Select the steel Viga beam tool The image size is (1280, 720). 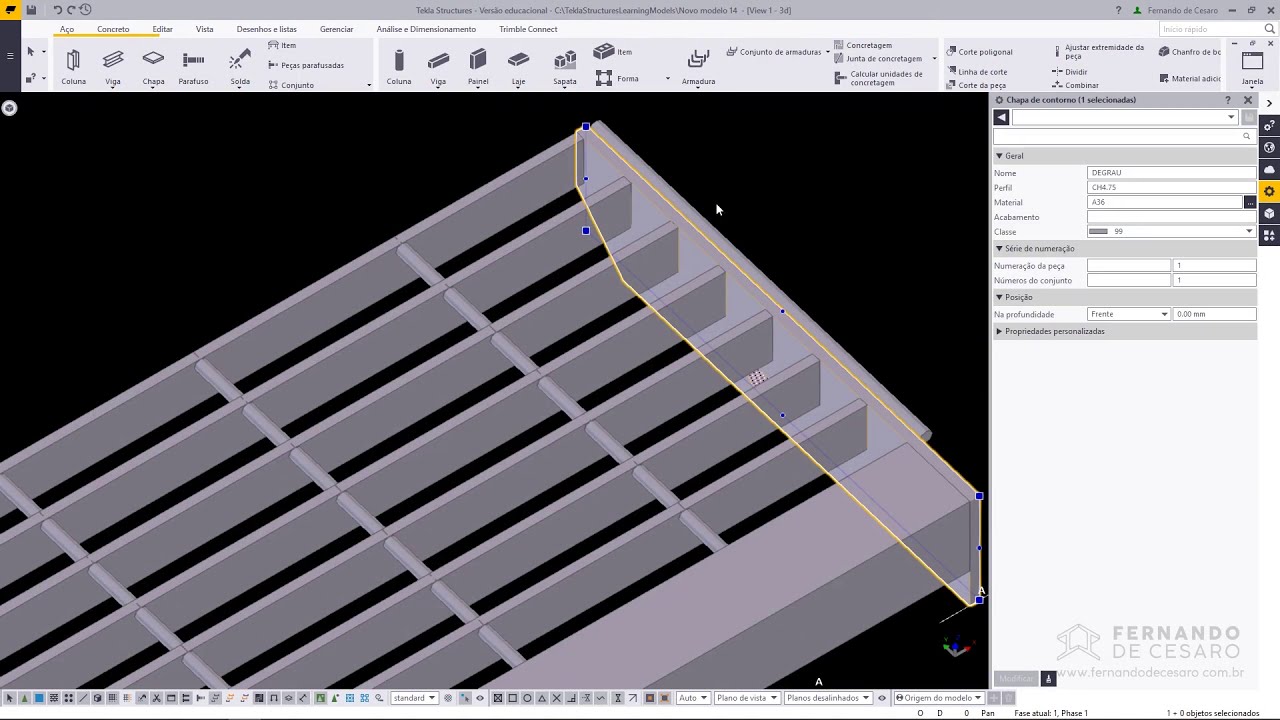[113, 67]
